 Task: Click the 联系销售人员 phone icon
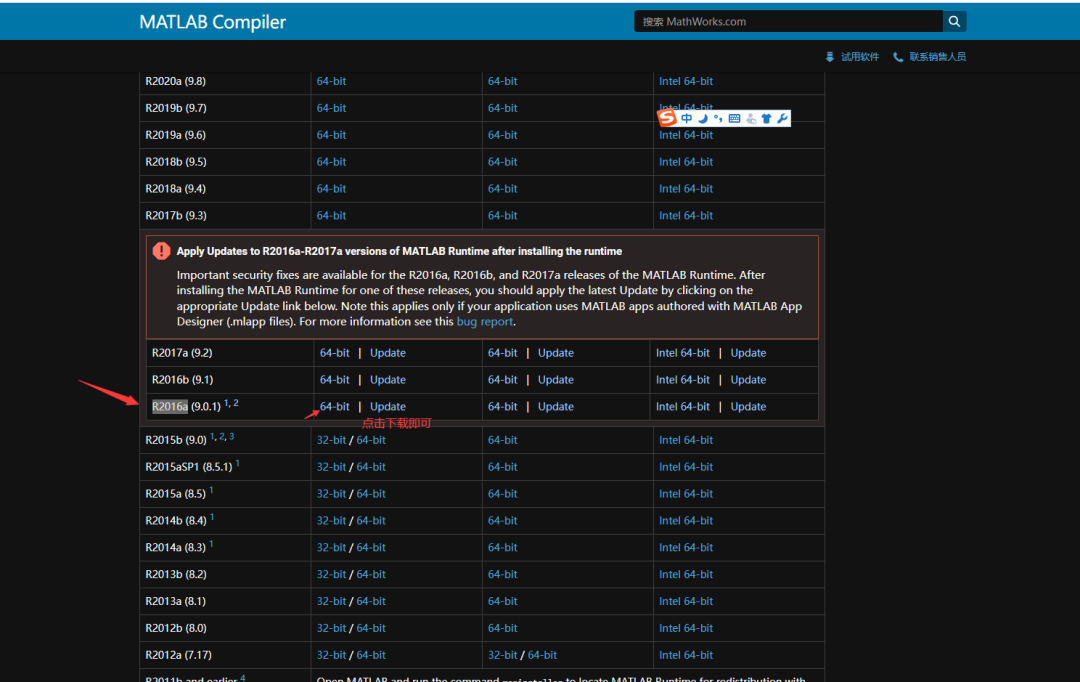(897, 57)
